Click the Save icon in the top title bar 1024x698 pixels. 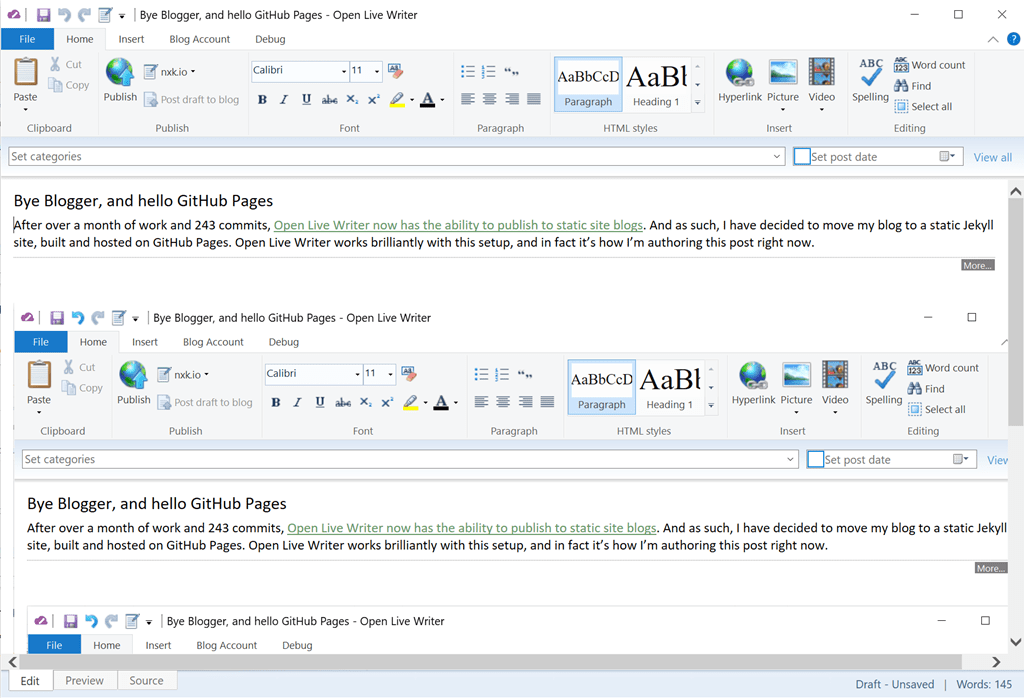point(43,15)
